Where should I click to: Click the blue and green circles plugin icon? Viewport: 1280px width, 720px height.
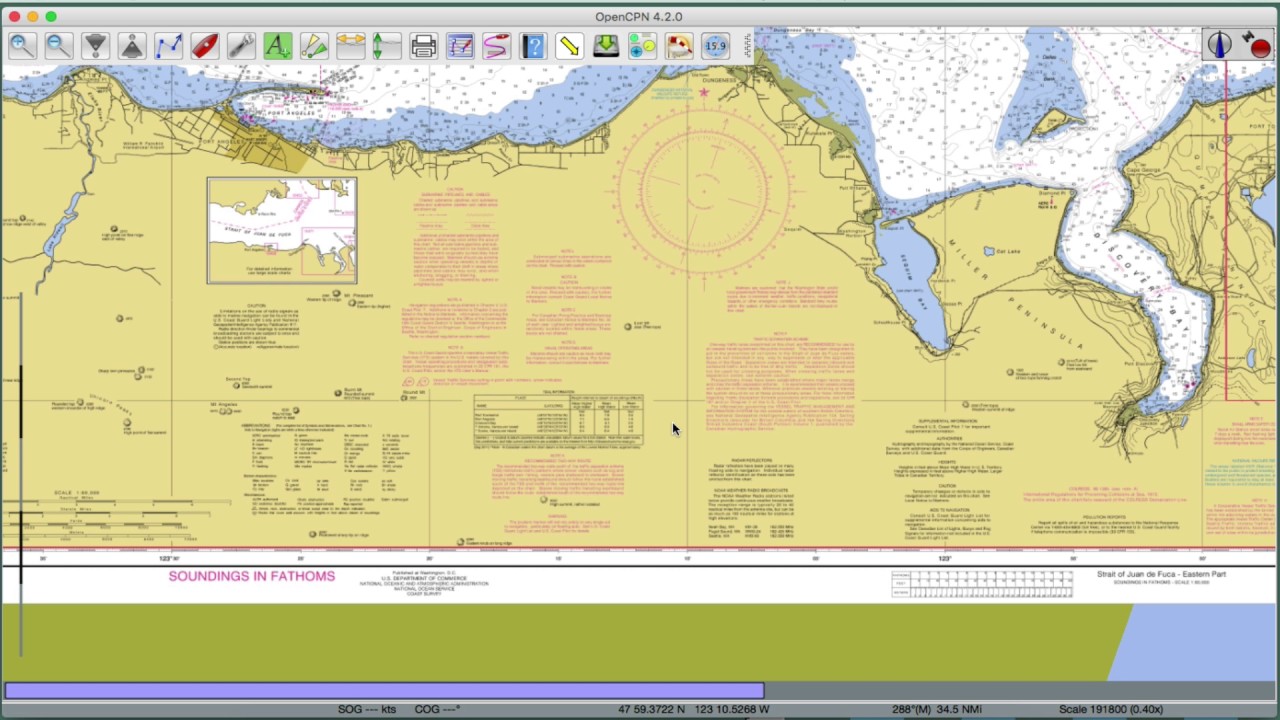(x=642, y=46)
